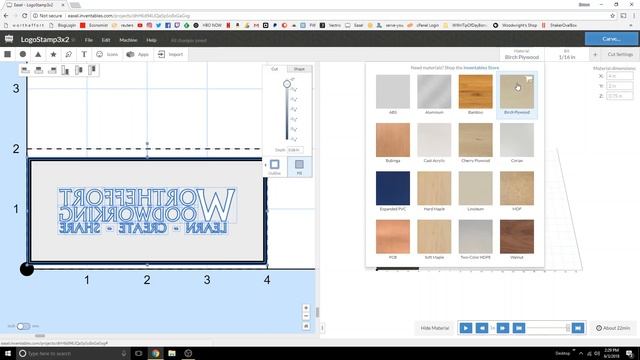Open the Inventables Store link

click(x=481, y=68)
